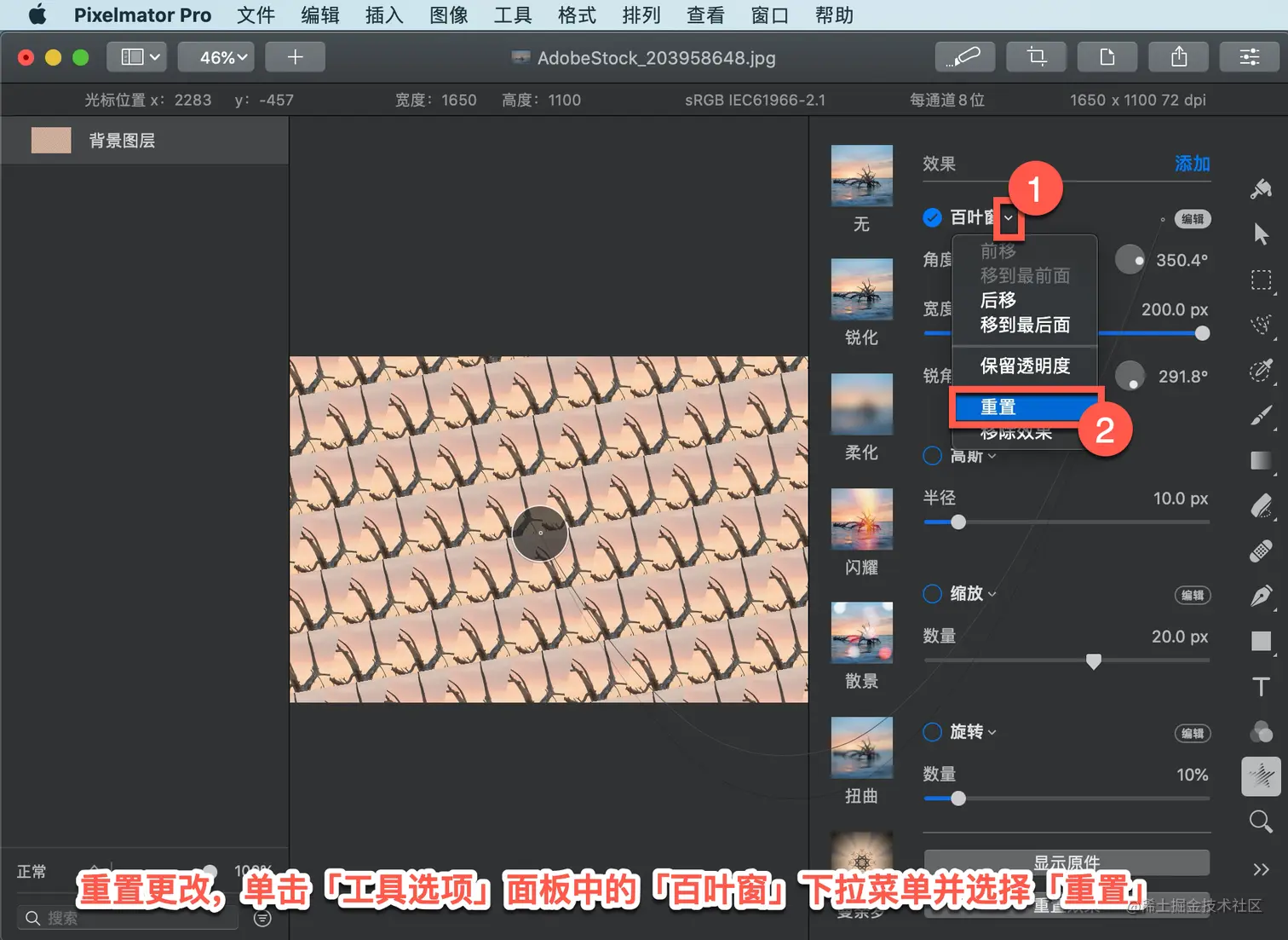Image resolution: width=1288 pixels, height=940 pixels.
Task: Select the Erase tool
Action: pyautogui.click(x=1262, y=505)
